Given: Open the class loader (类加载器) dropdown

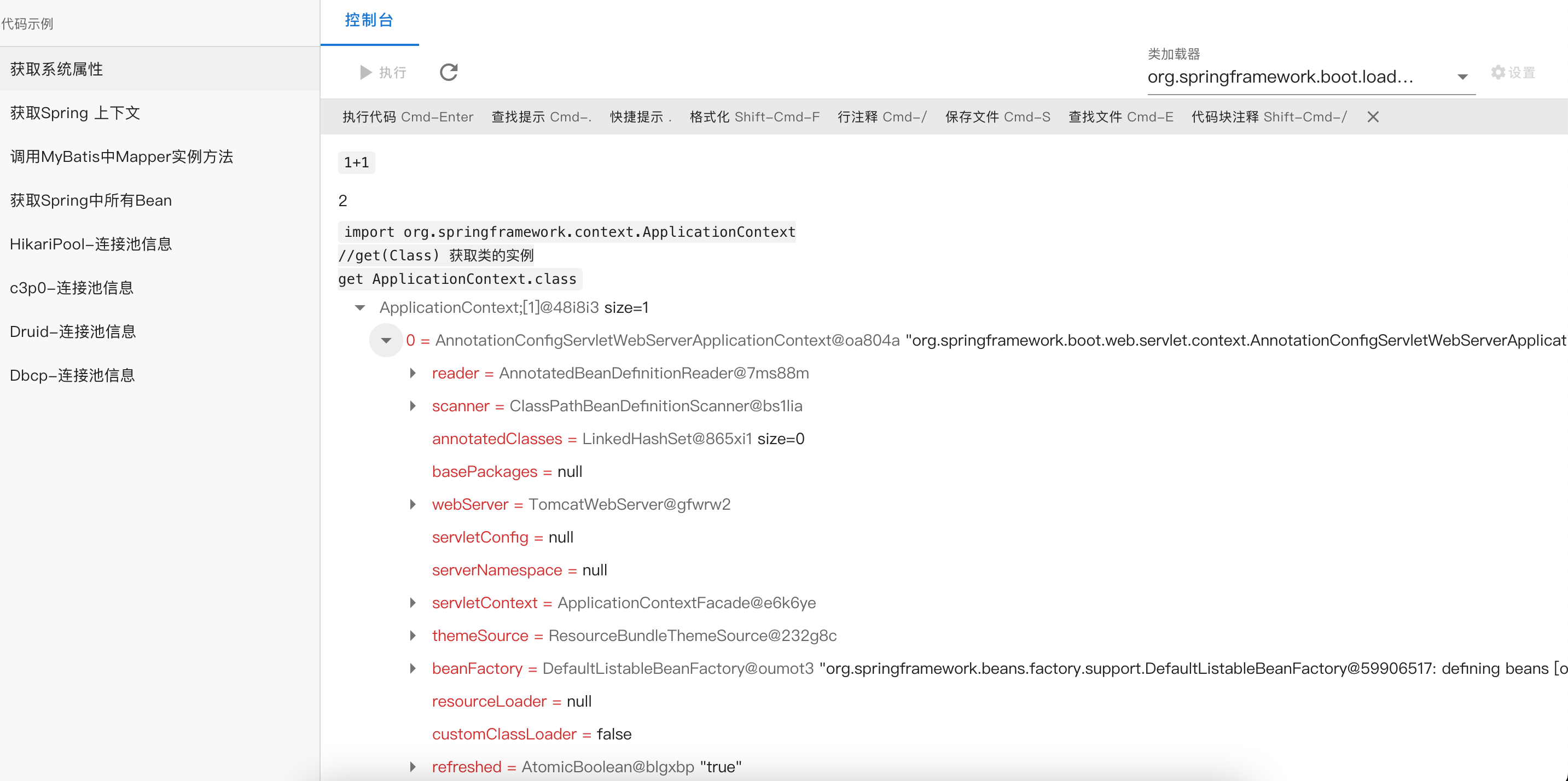Looking at the screenshot, I should [x=1462, y=77].
